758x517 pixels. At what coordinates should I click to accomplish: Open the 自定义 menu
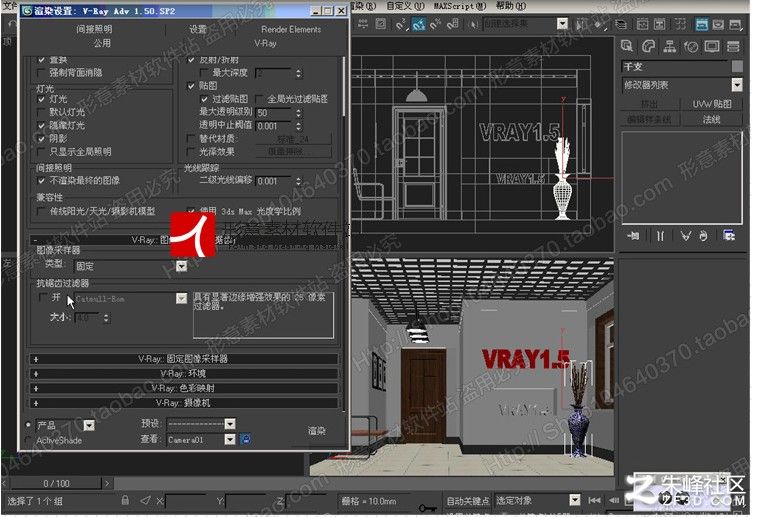tap(405, 6)
